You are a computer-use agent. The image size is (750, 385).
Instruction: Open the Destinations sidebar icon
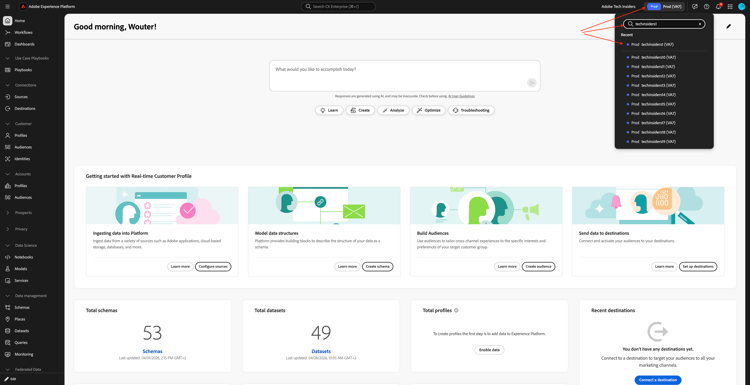click(x=8, y=109)
